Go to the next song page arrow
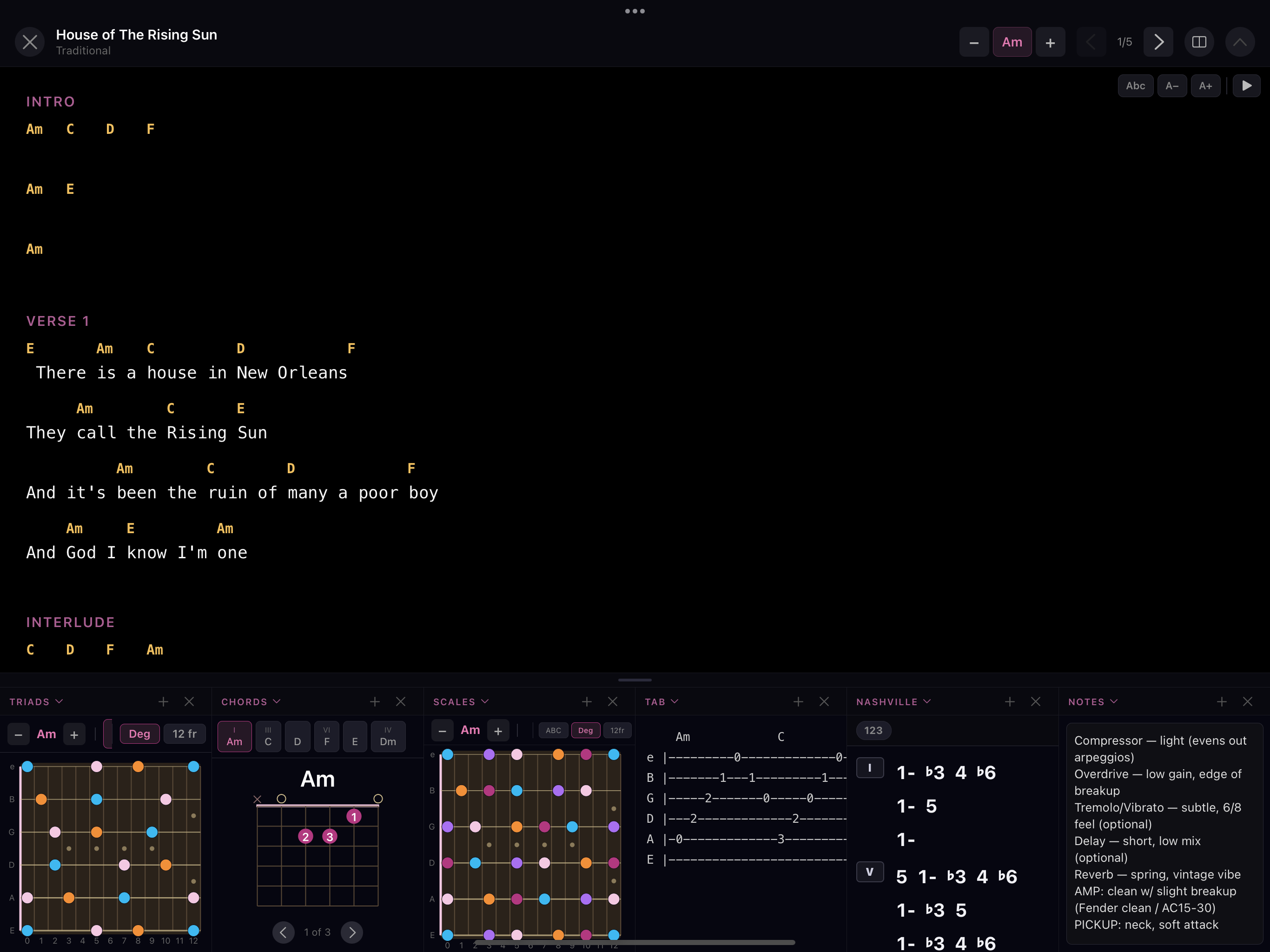This screenshot has width=1270, height=952. point(1158,42)
